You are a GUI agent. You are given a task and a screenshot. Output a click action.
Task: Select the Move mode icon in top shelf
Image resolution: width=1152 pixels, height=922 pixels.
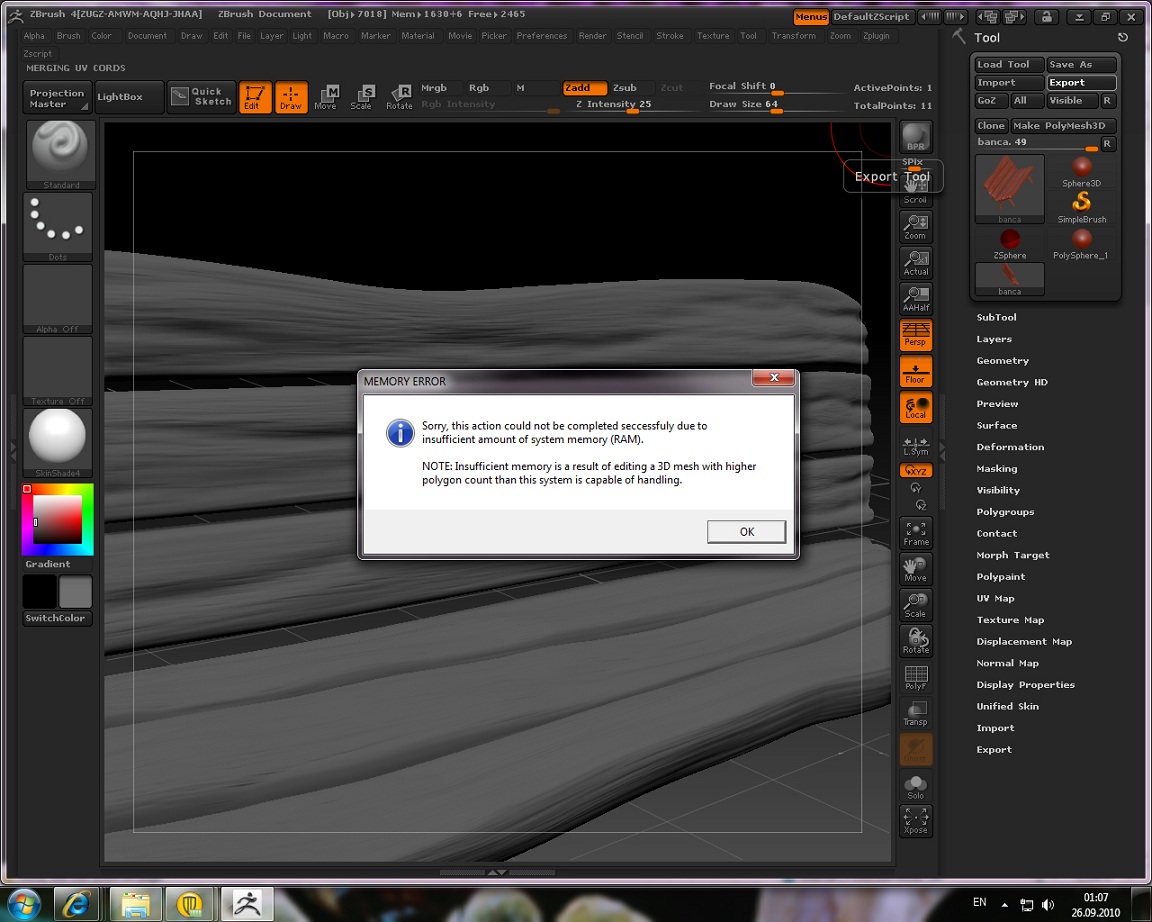pos(325,97)
